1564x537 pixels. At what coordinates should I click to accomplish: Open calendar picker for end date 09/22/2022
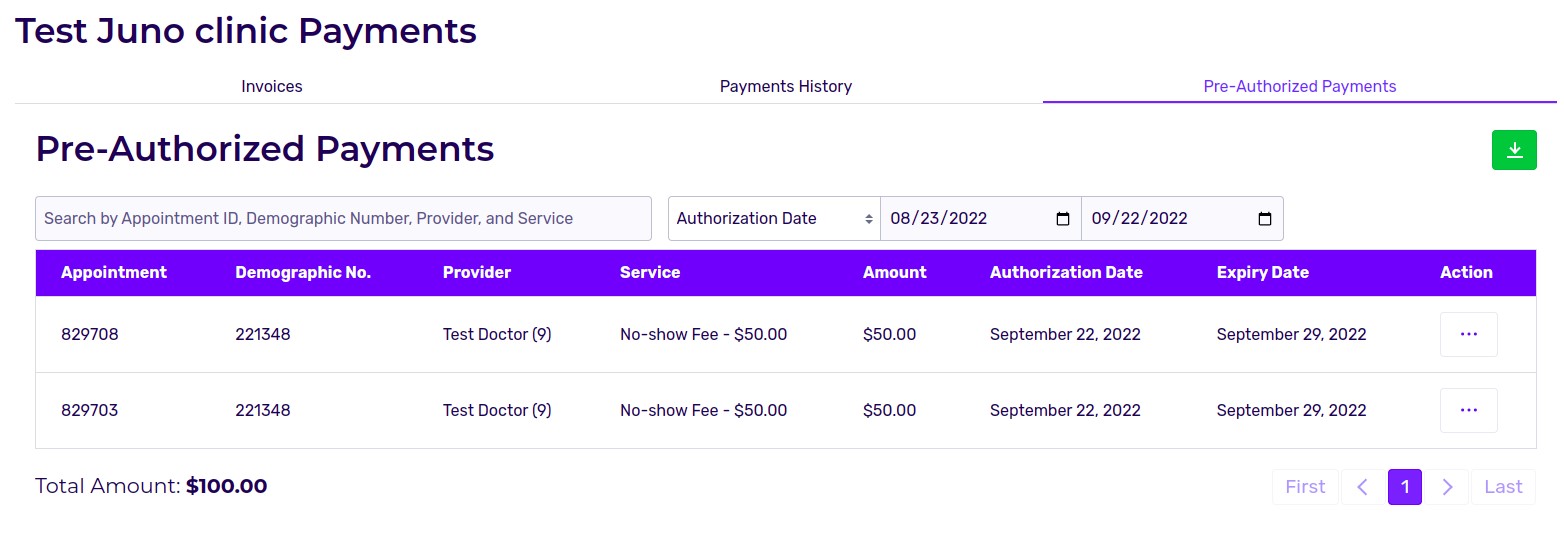point(1264,219)
